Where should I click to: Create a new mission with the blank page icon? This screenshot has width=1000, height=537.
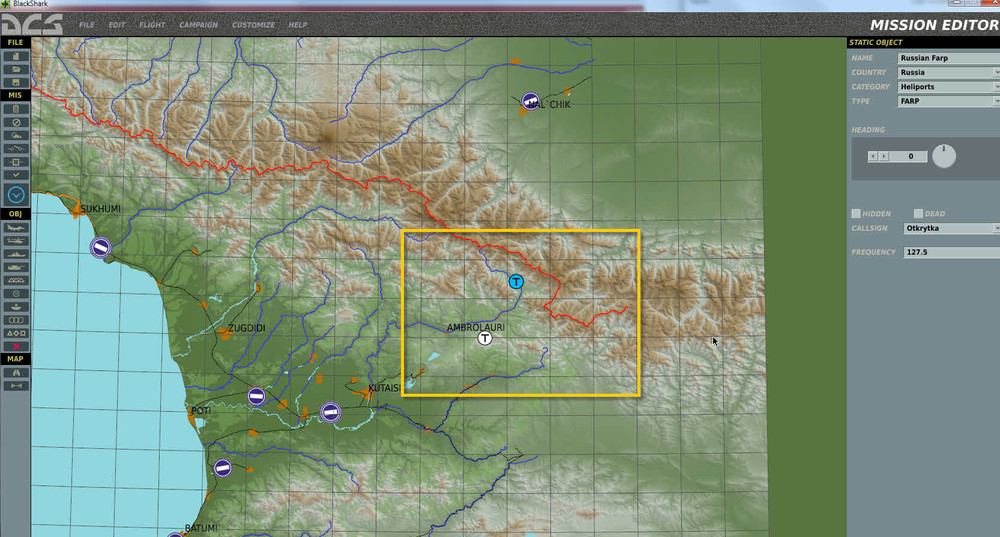[x=16, y=56]
